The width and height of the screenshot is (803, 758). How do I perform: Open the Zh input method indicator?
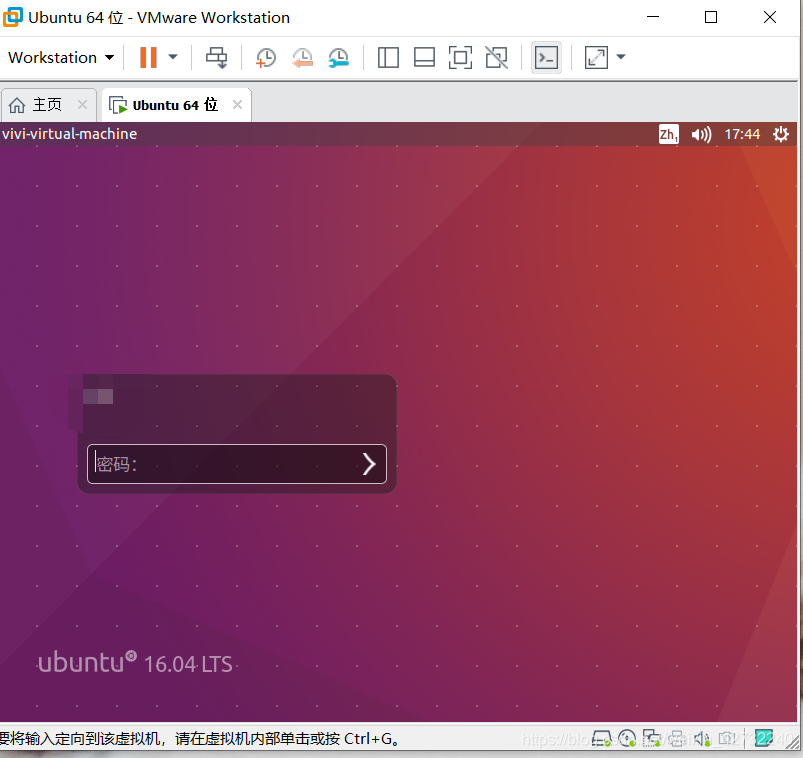click(668, 134)
